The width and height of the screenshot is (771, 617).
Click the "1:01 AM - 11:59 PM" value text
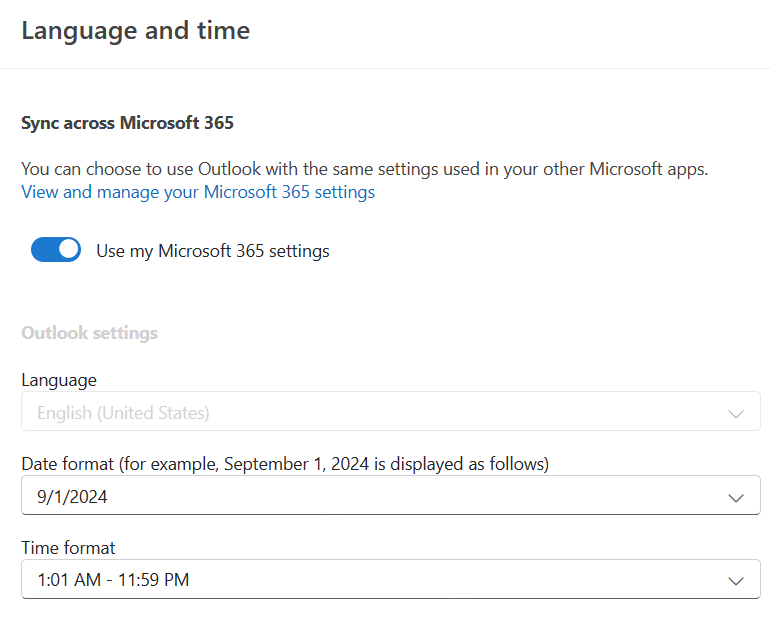pos(113,579)
